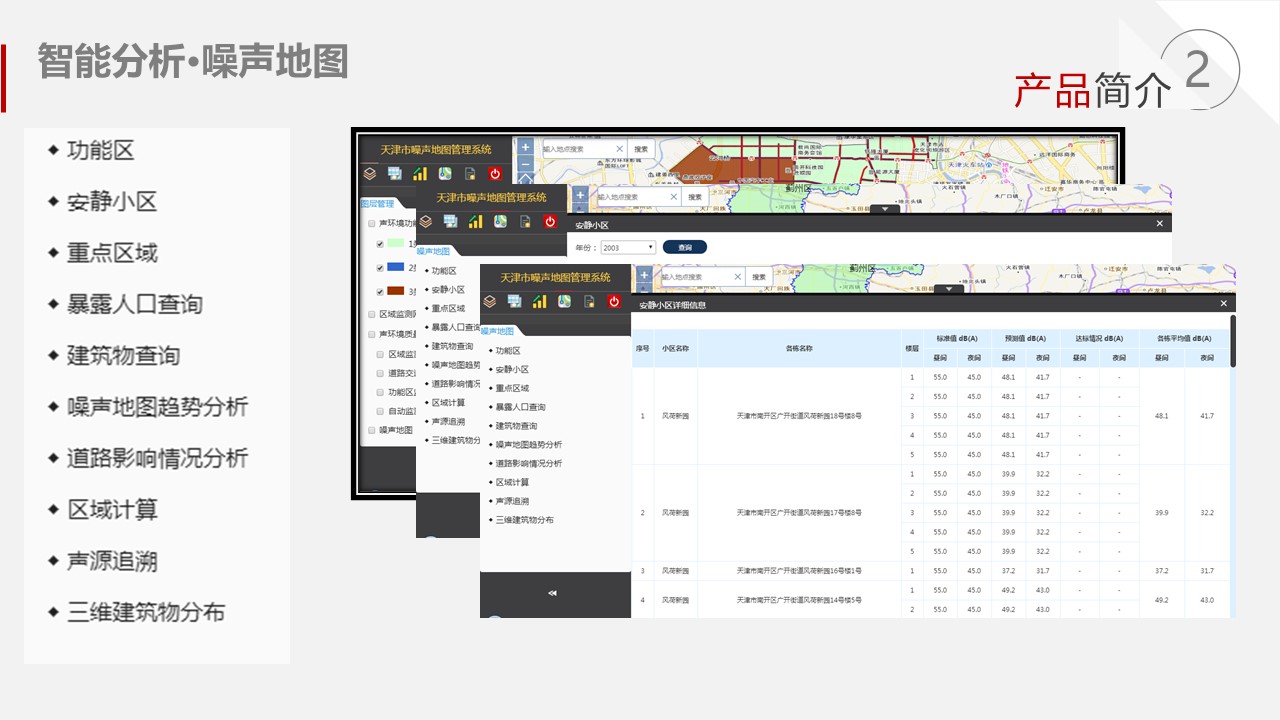Click the 搜索 button on the front-most map
Viewport: 1280px width, 720px height.
[x=759, y=277]
